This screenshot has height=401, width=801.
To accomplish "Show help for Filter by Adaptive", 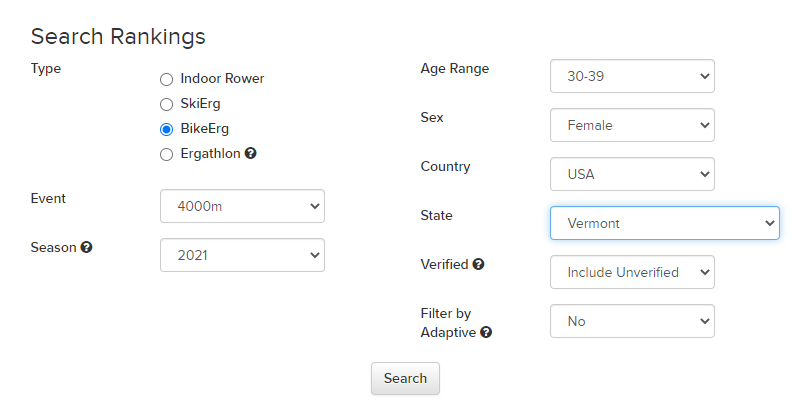I will pyautogui.click(x=486, y=333).
